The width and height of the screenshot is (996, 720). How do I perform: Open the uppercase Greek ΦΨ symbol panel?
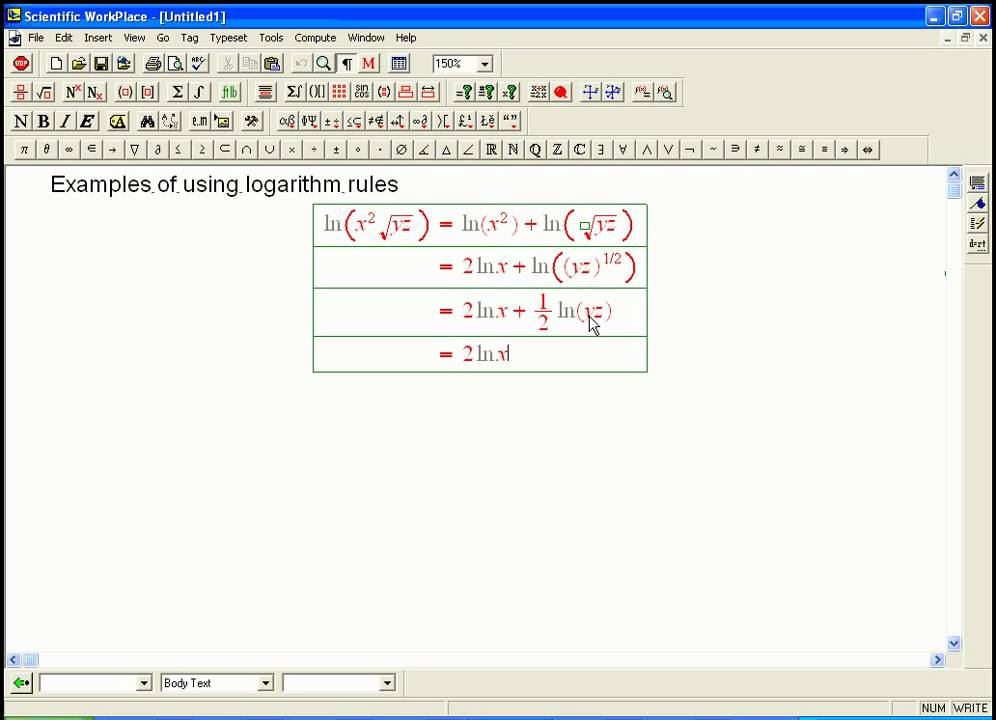point(309,121)
